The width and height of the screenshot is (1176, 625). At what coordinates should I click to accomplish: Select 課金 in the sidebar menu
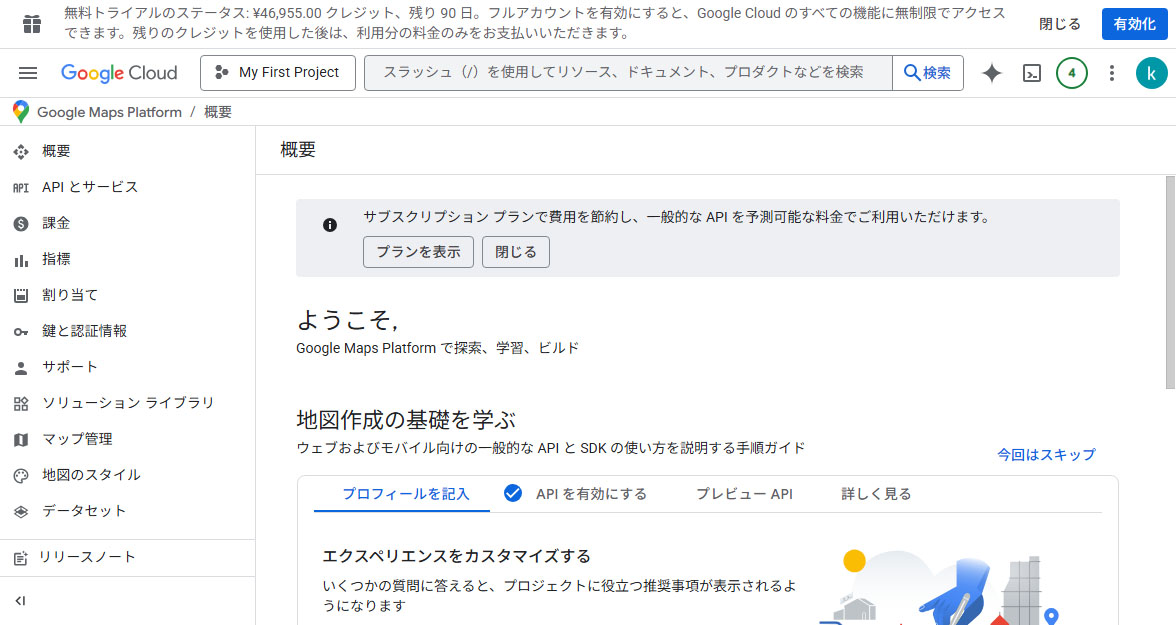56,223
